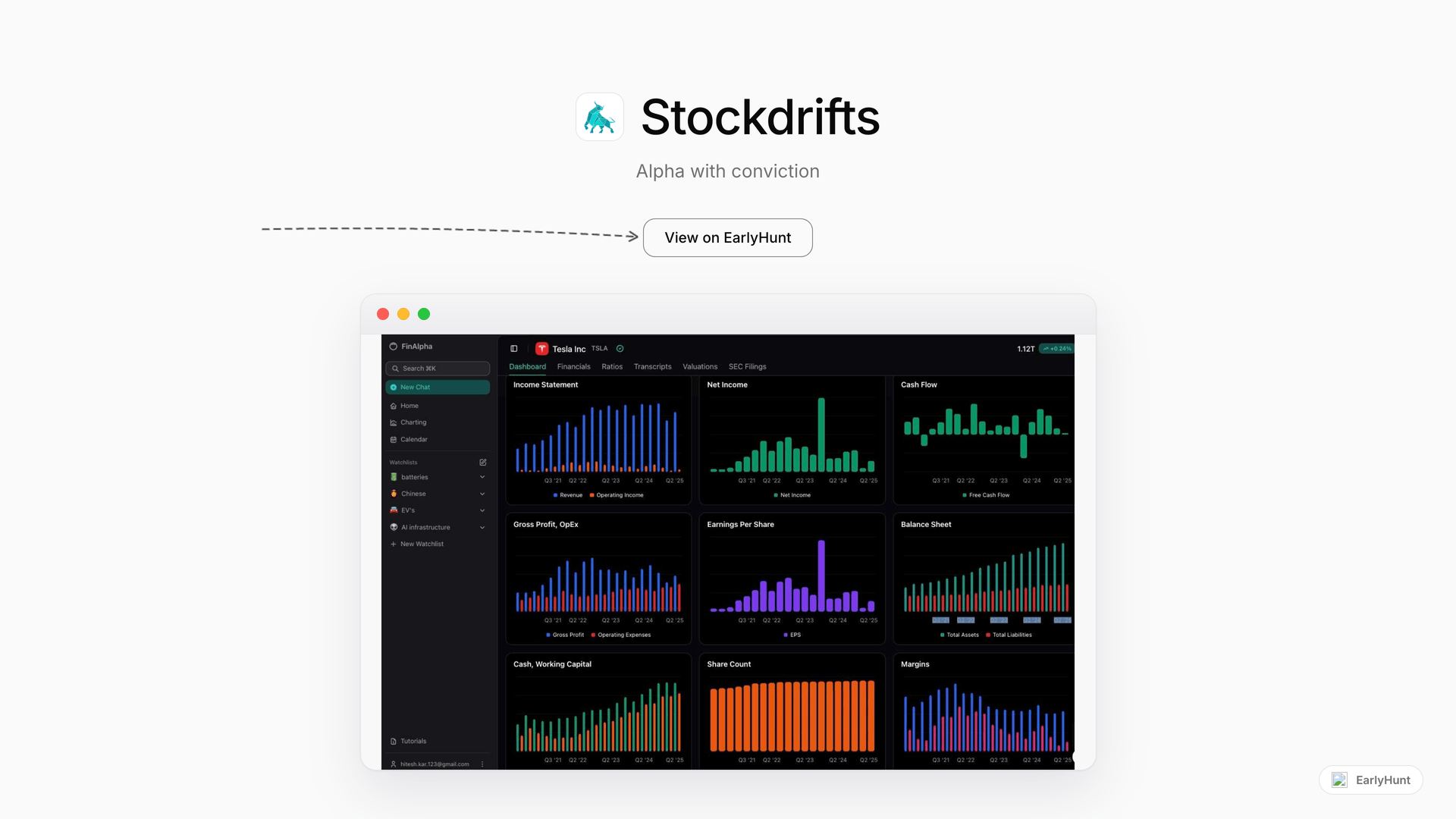Toggle the Revenue legend entry
This screenshot has width=1456, height=819.
tap(568, 495)
